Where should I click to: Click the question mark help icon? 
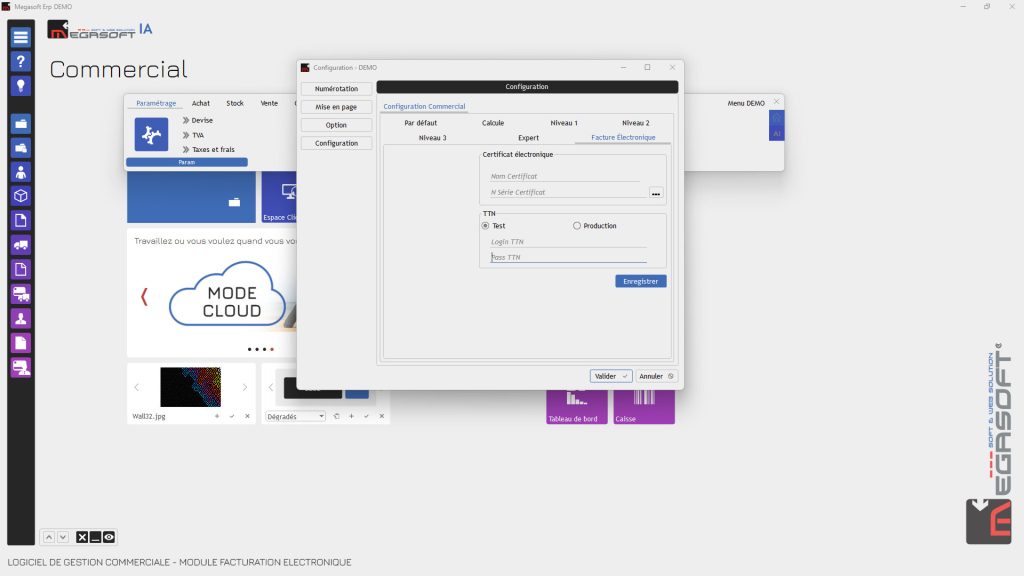pyautogui.click(x=21, y=61)
